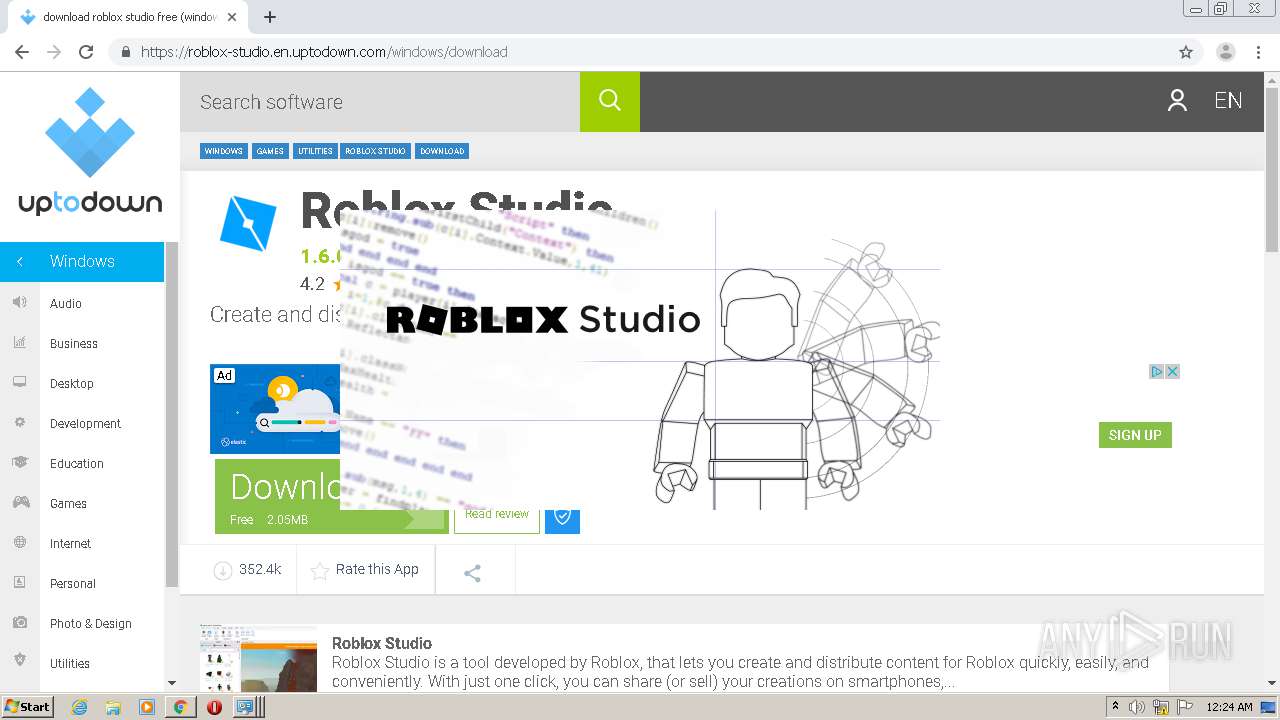Click the volume icon in the system tray
The image size is (1280, 720).
(x=1137, y=707)
